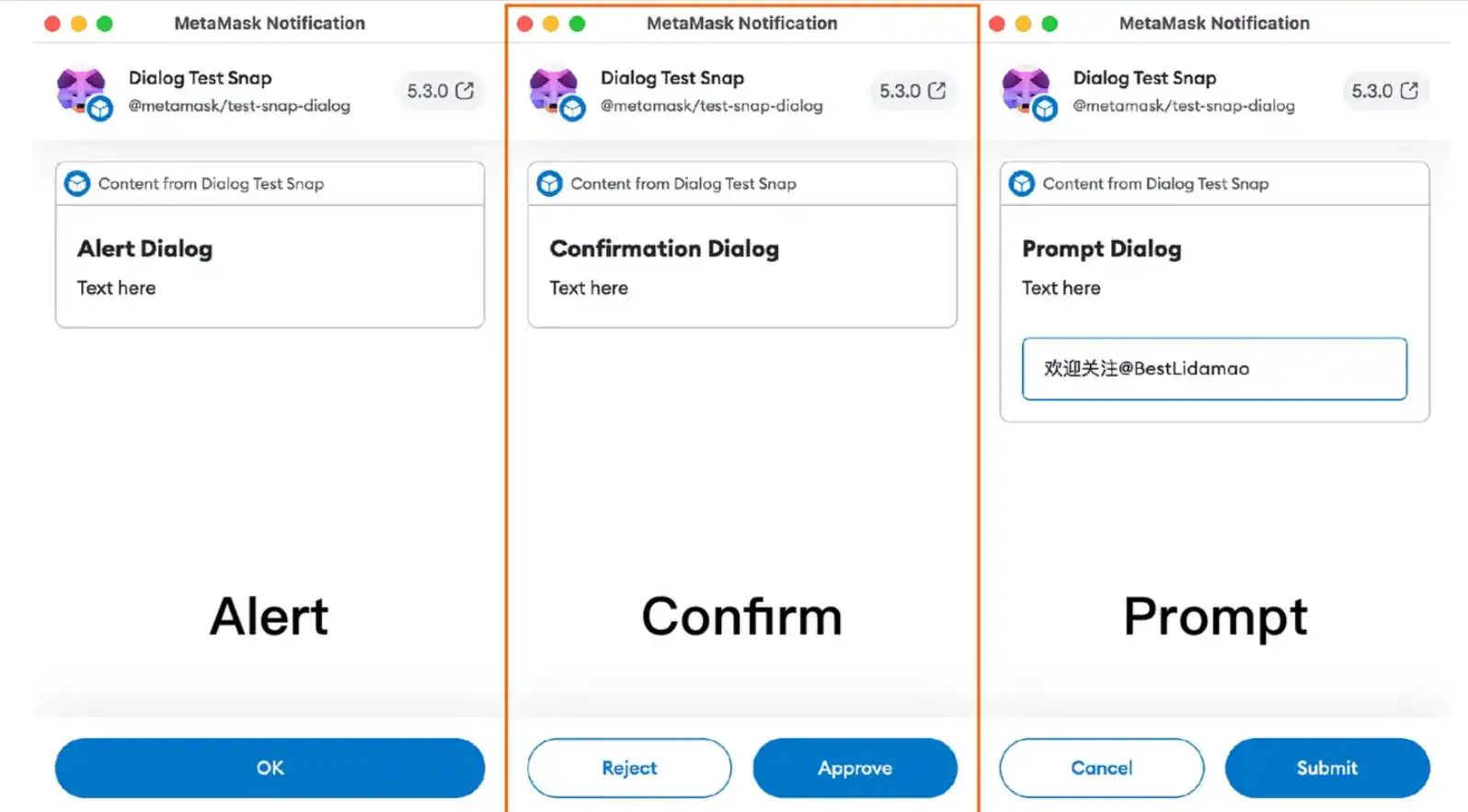The width and height of the screenshot is (1468, 812).
Task: Open external link icon in Alert window
Action: 465,90
